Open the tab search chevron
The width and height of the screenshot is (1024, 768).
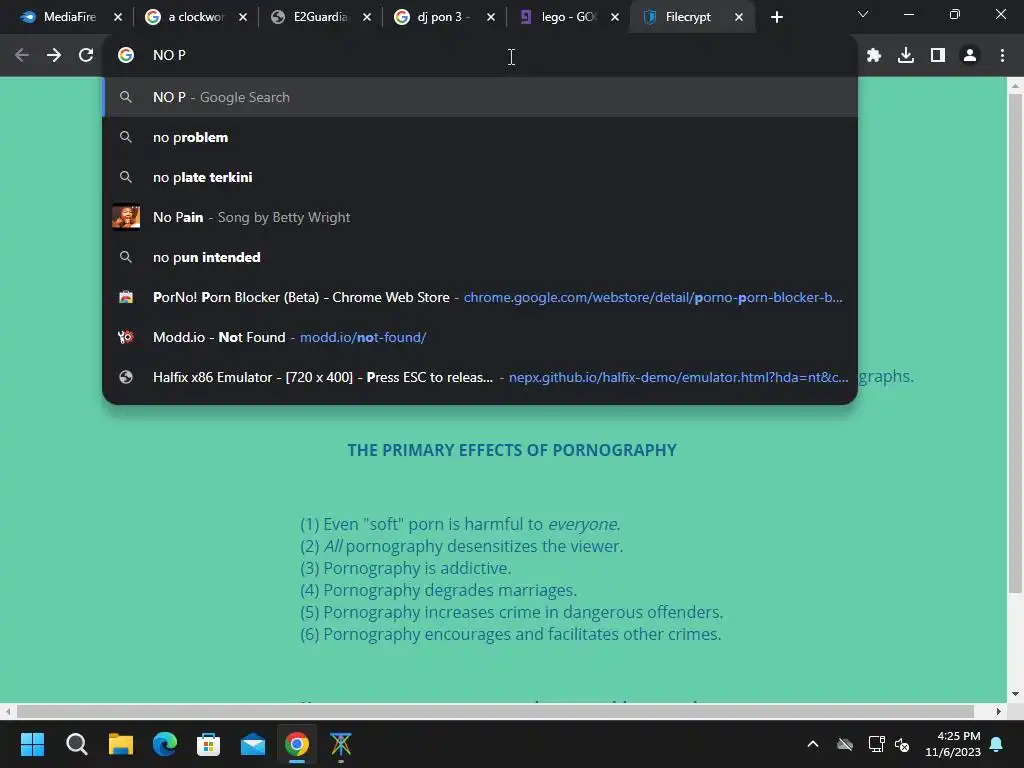point(863,14)
